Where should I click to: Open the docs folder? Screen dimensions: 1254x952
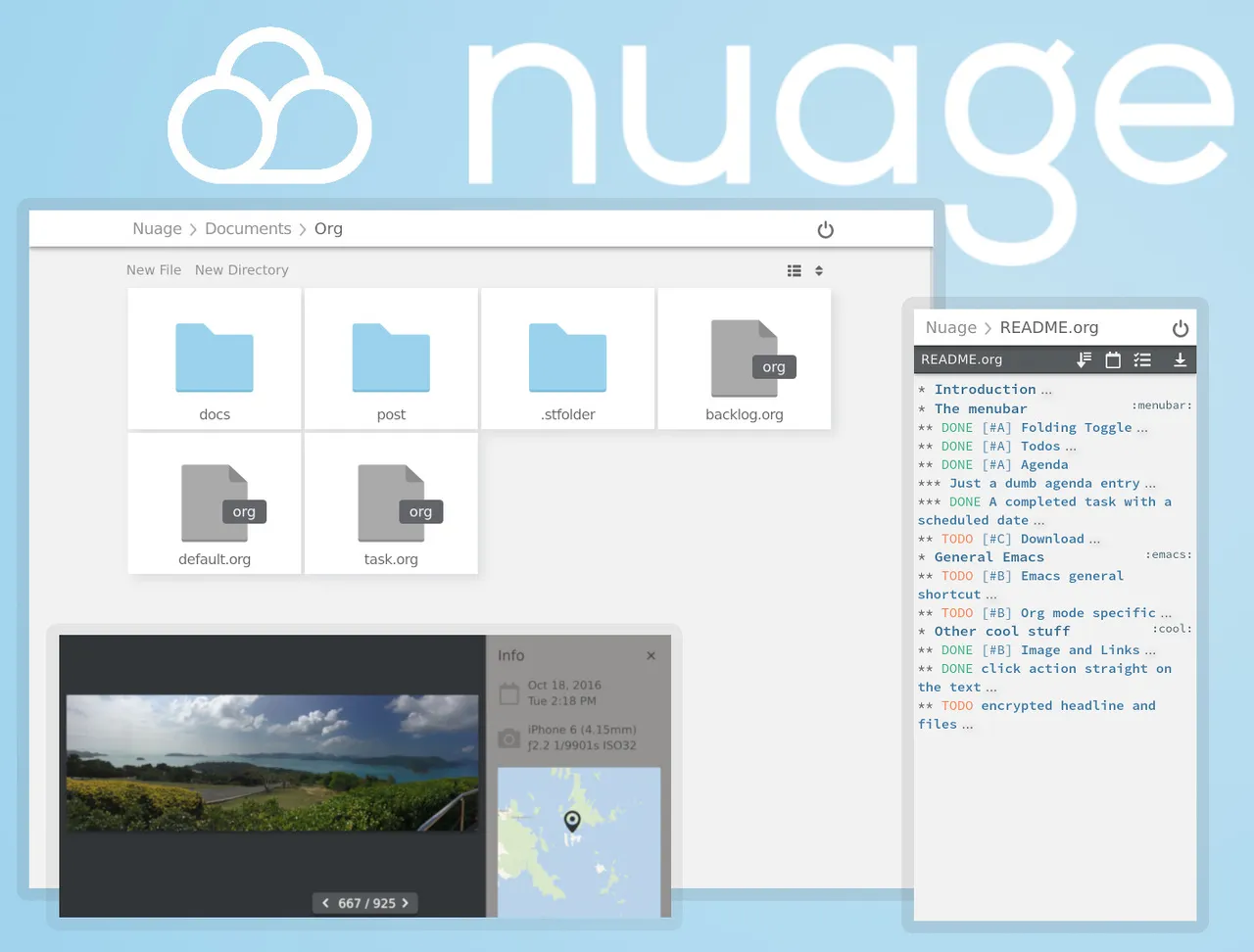[215, 358]
